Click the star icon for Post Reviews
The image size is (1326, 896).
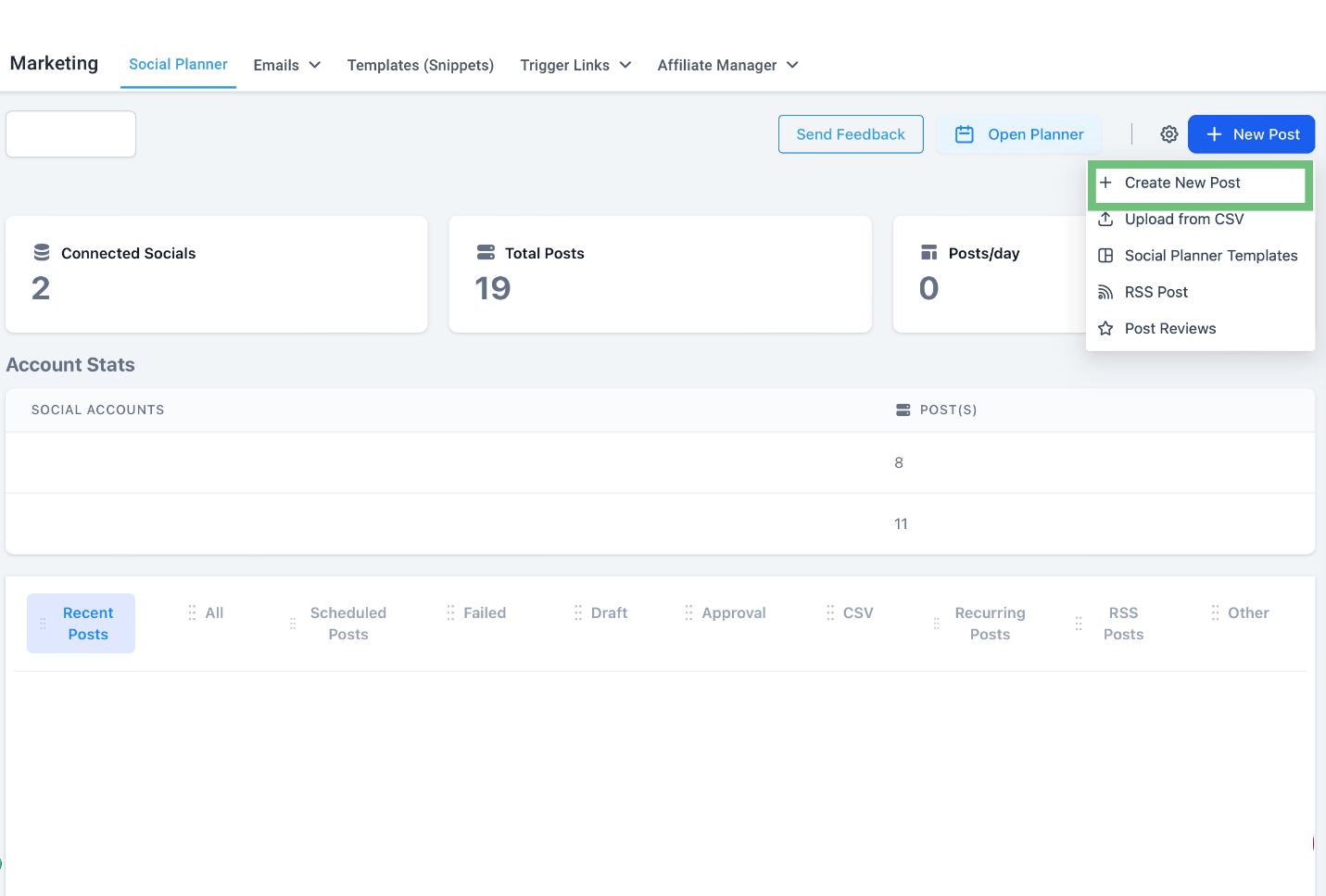[1105, 329]
